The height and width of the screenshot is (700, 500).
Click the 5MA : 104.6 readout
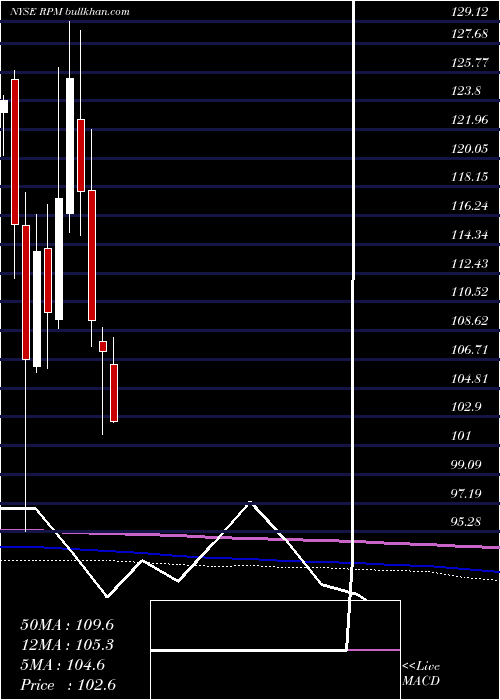pos(62,665)
